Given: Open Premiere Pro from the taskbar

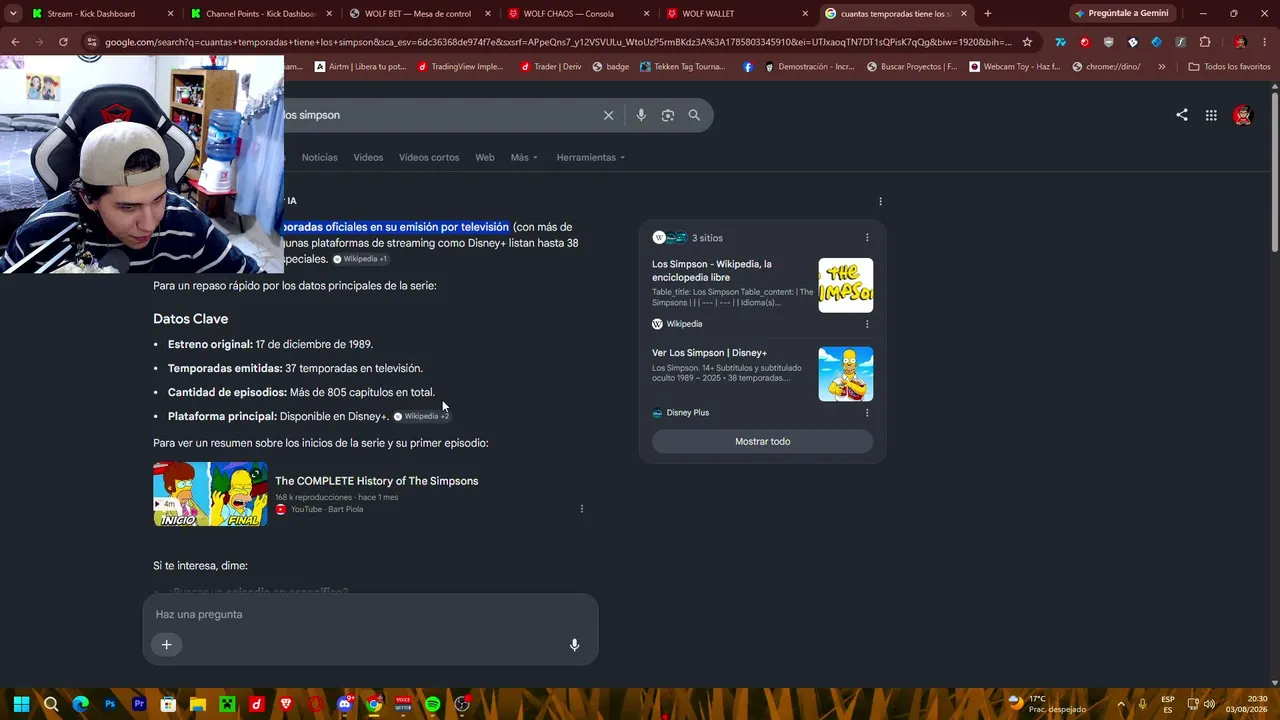Looking at the screenshot, I should [x=139, y=704].
